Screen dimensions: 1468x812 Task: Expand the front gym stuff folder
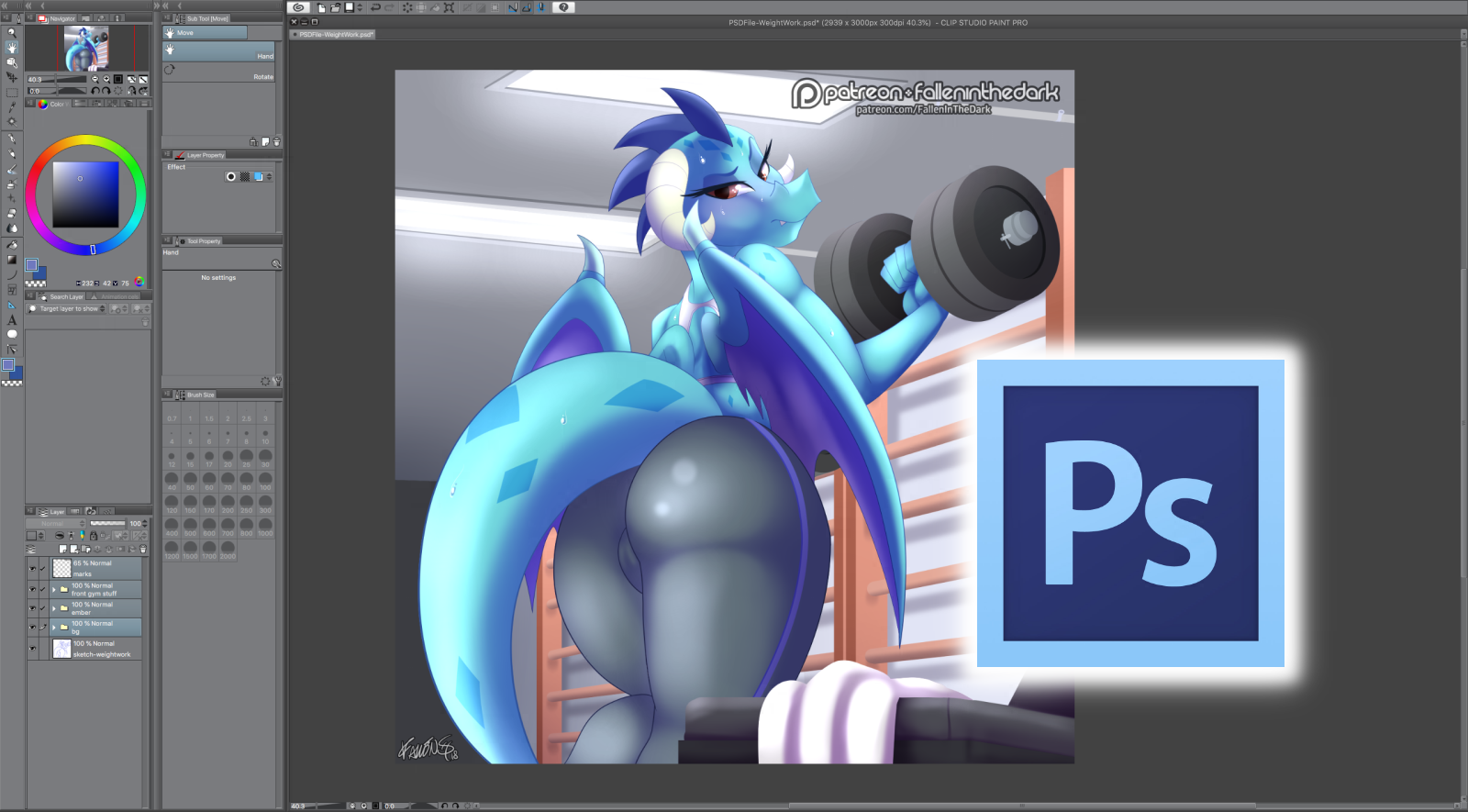point(54,589)
